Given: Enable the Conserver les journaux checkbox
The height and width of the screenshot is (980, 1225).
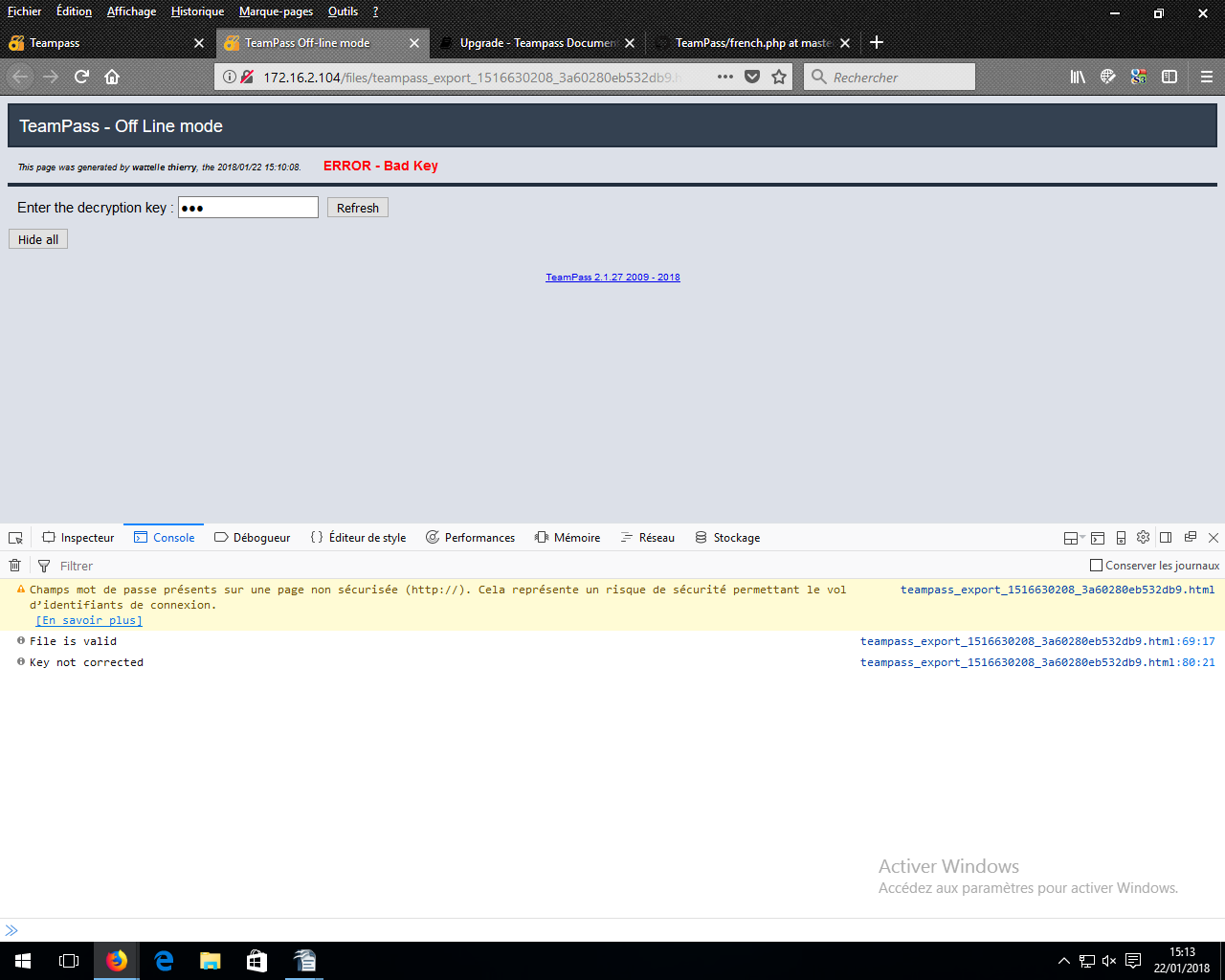Looking at the screenshot, I should click(1095, 566).
